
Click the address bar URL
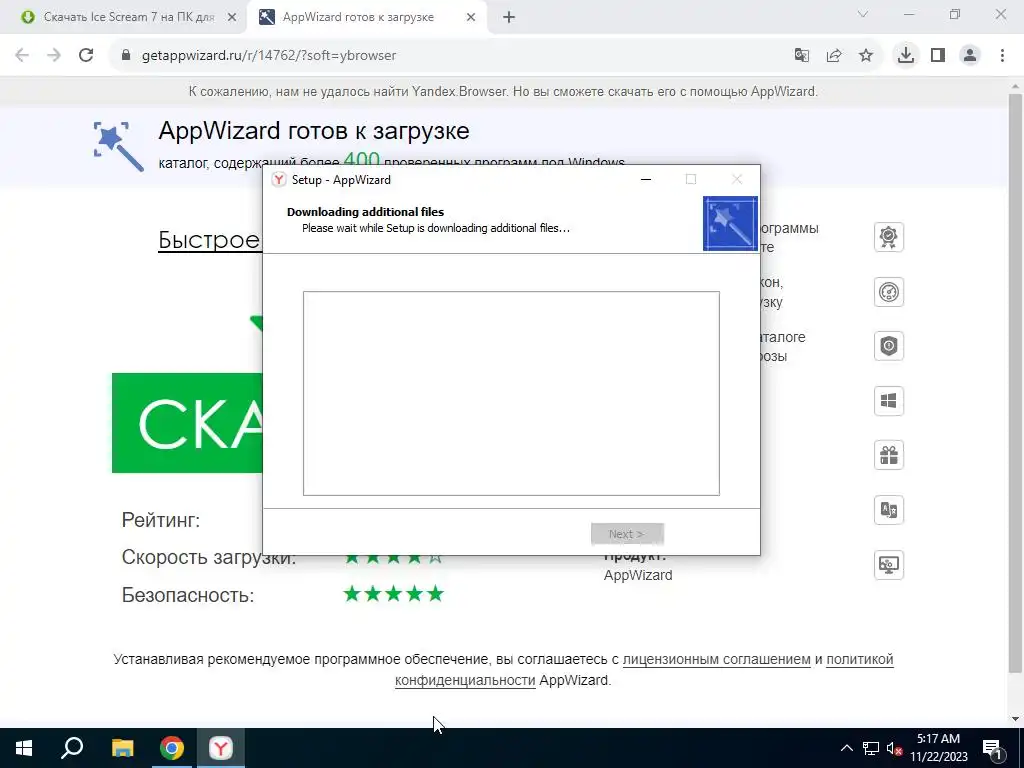(269, 56)
